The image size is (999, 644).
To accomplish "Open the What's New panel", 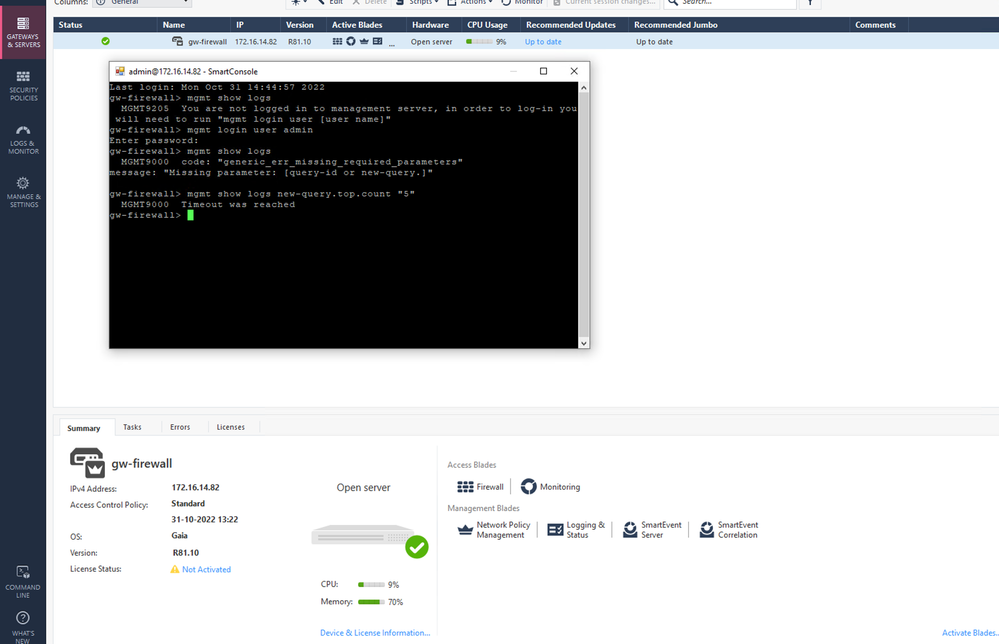I will (x=23, y=626).
